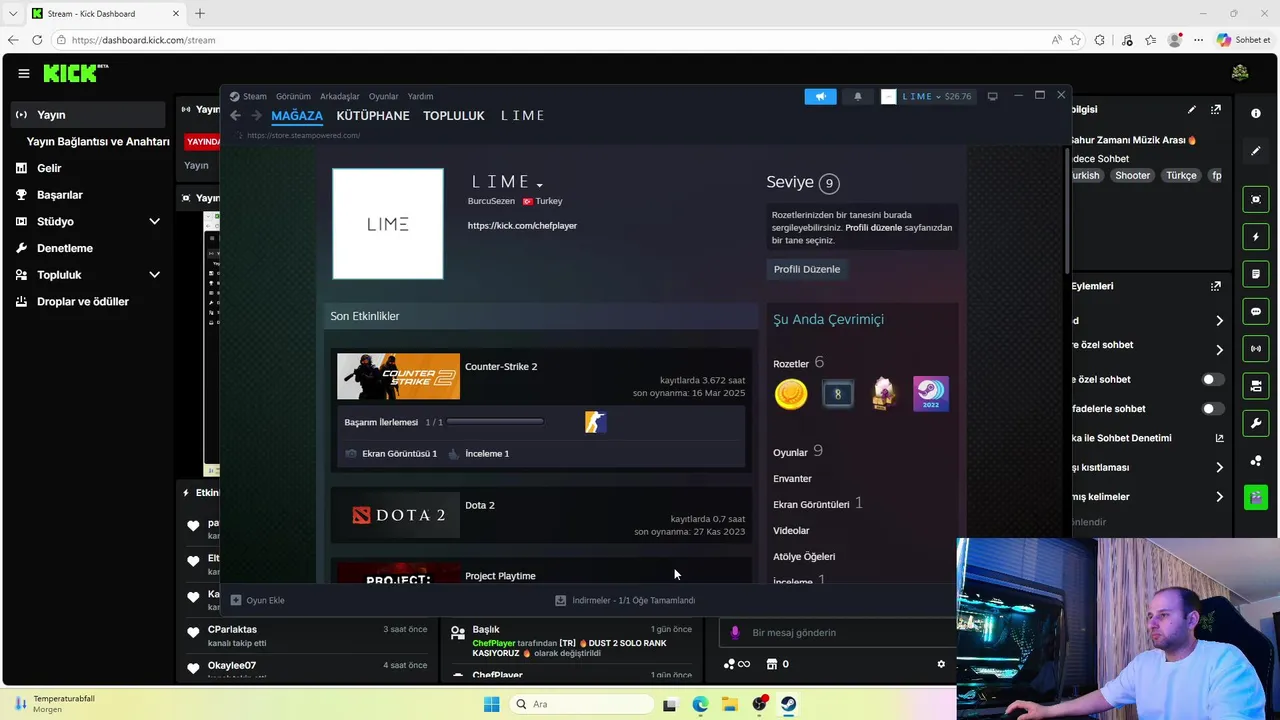Image resolution: width=1280 pixels, height=720 pixels.
Task: Click the note document sidebar icon
Action: 1256,274
